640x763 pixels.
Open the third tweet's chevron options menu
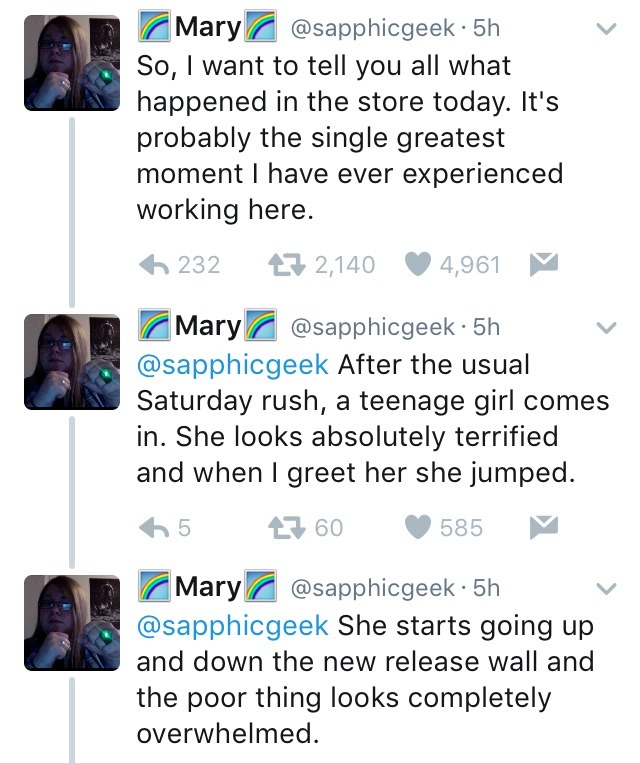[604, 588]
